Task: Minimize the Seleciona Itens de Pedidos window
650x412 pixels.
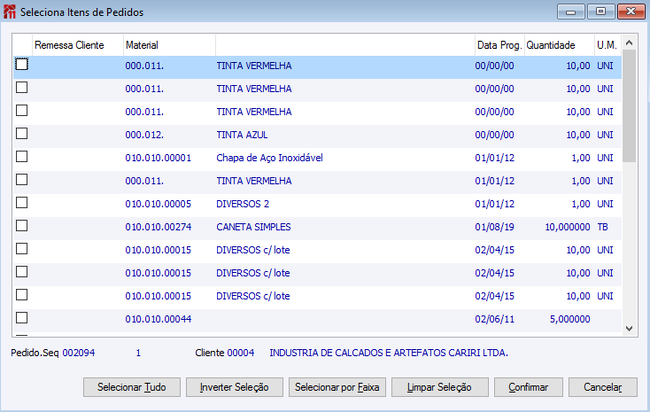Action: pyautogui.click(x=571, y=12)
